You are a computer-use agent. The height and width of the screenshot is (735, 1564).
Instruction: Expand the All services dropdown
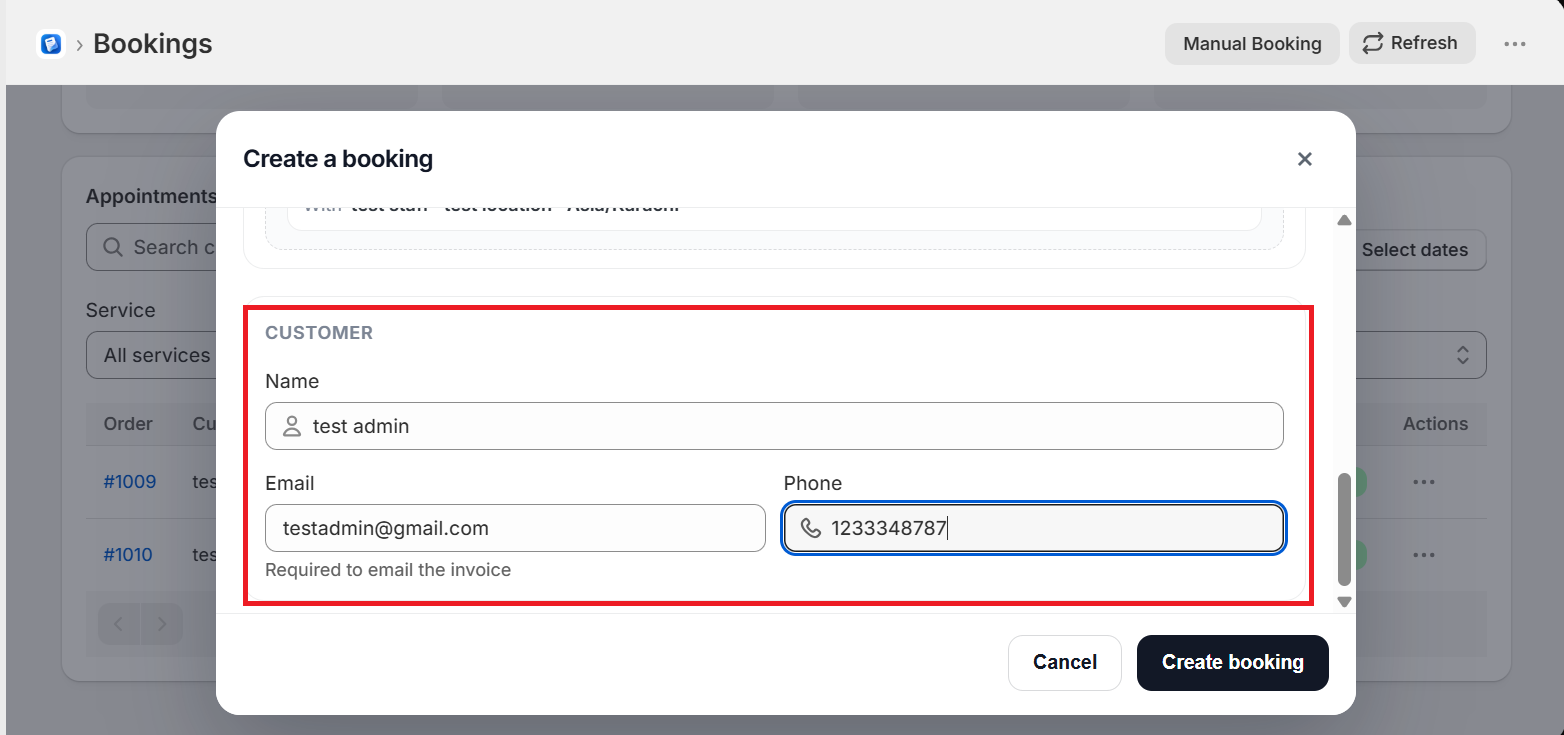pos(150,355)
